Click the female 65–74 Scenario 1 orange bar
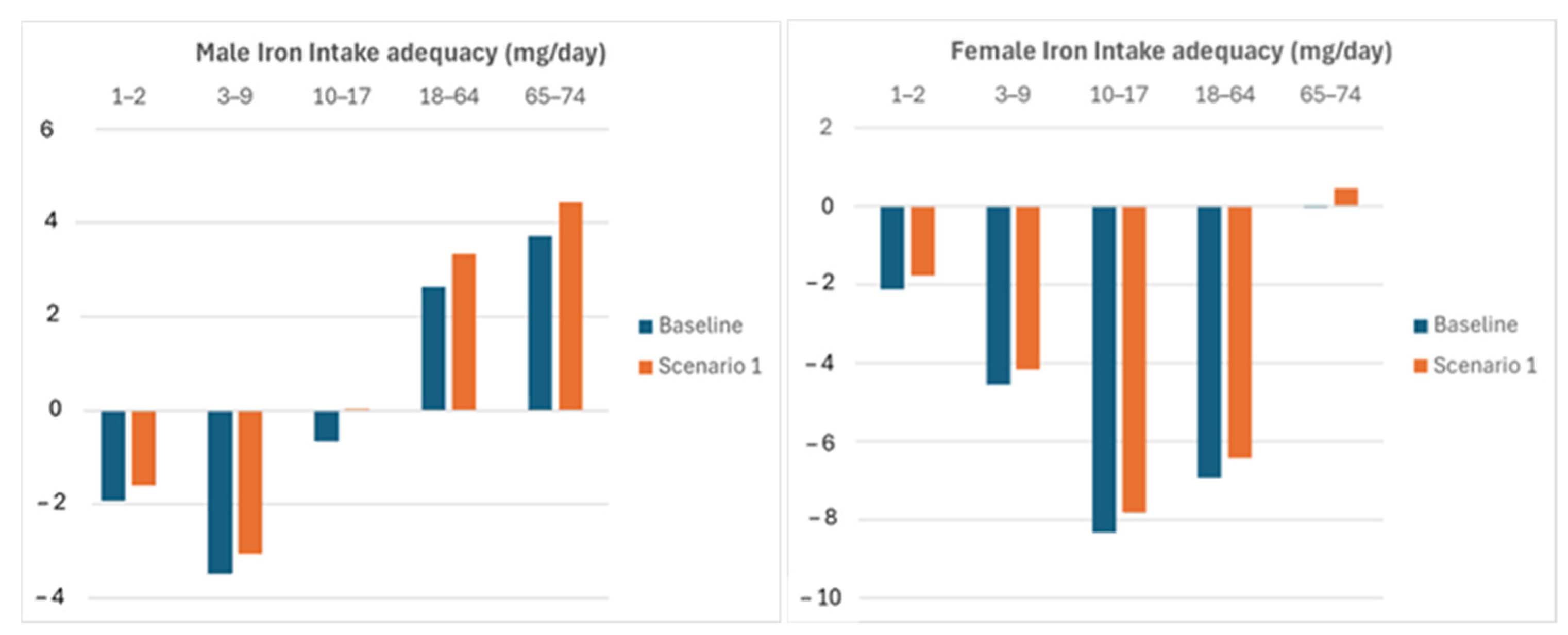 coord(1346,197)
